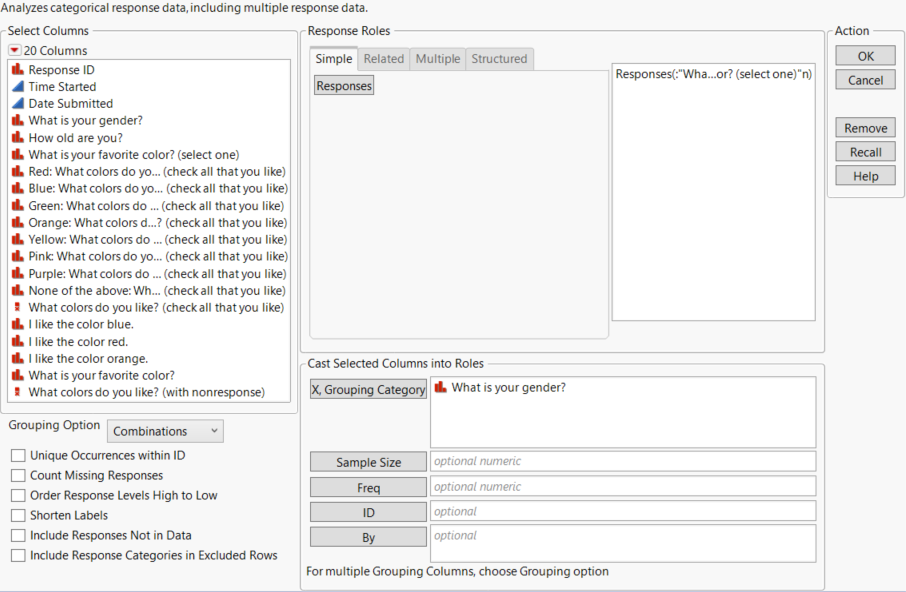The image size is (906, 592).
Task: Switch to the Structured tab
Action: tap(499, 58)
